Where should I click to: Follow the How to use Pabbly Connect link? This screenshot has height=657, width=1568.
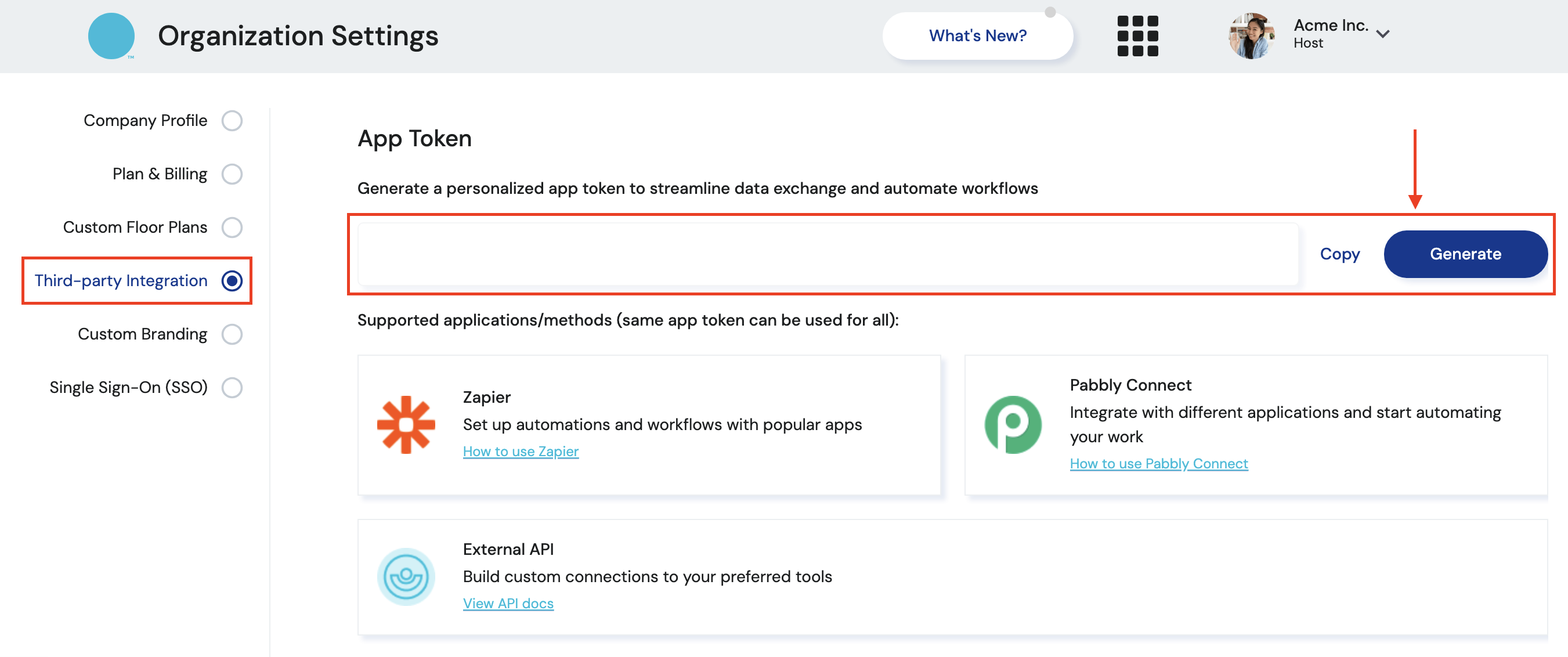1158,463
